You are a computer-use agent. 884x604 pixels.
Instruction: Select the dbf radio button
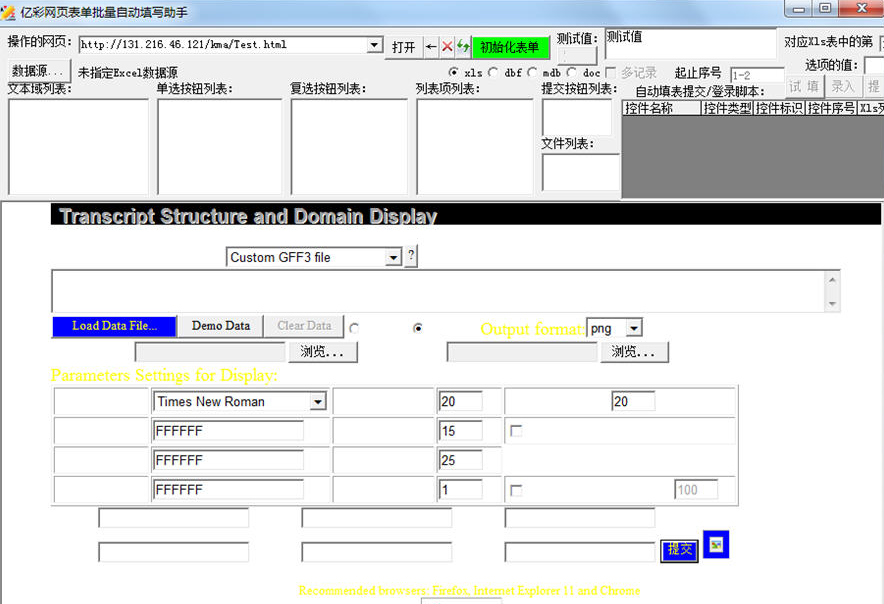pyautogui.click(x=493, y=73)
